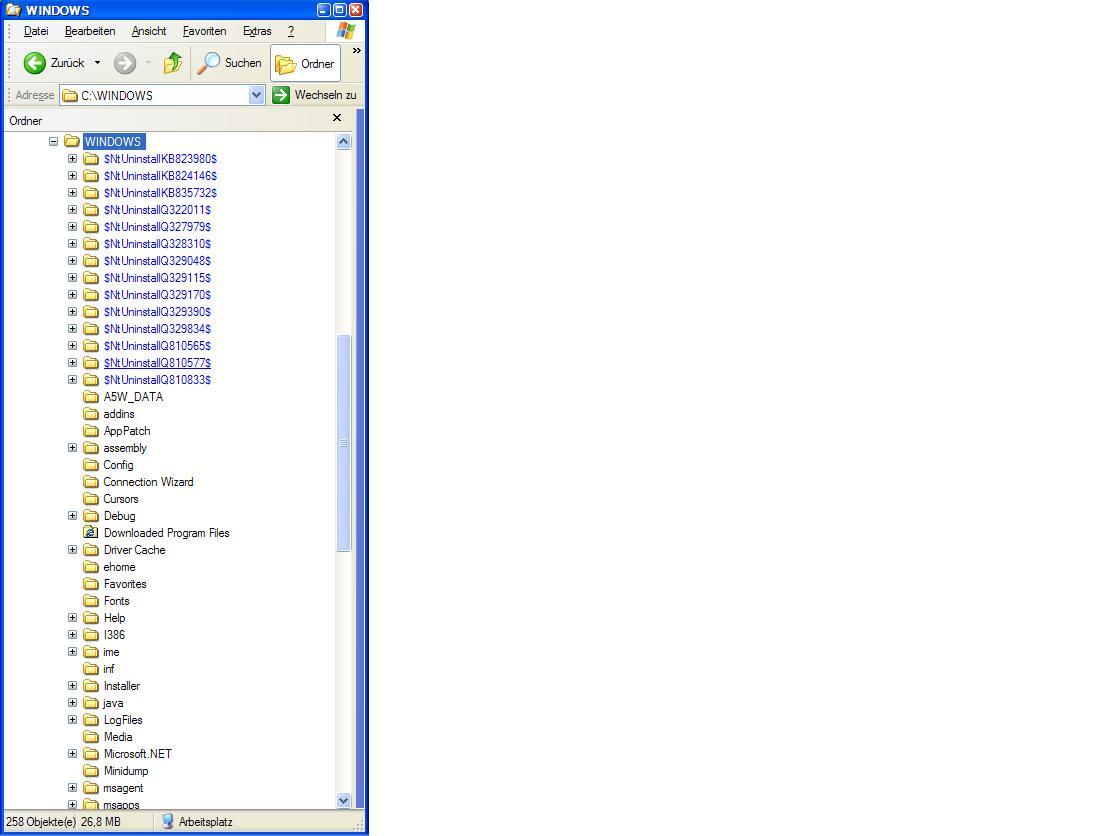Viewport: 1108px width, 836px height.
Task: Click the Minidump folder icon
Action: tap(90, 770)
